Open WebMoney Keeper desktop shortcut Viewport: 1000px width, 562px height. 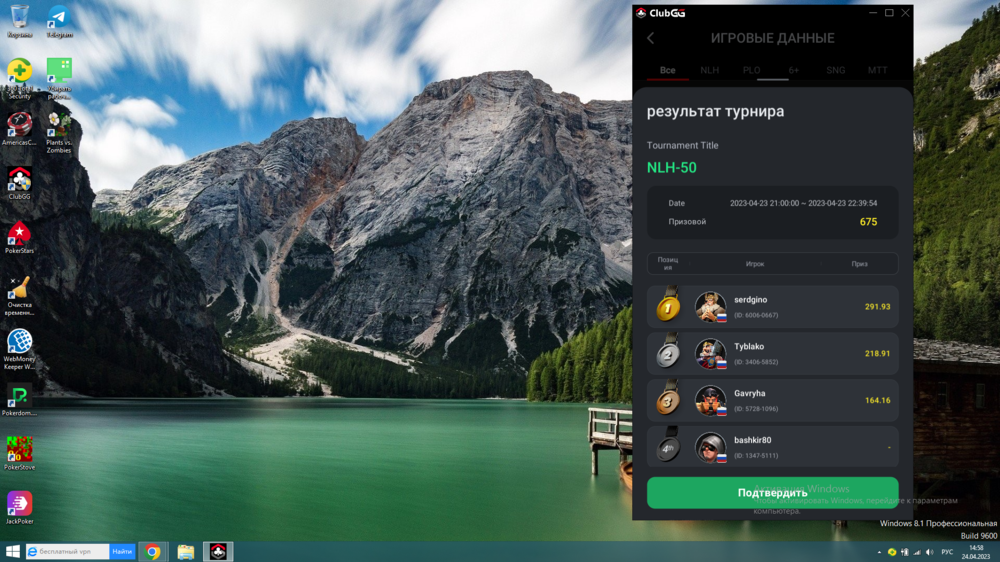19,345
